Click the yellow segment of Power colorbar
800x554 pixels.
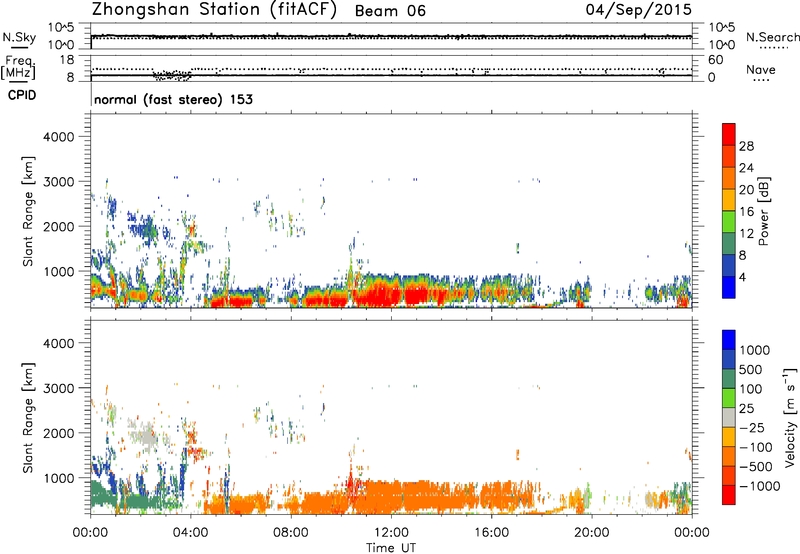coord(729,199)
